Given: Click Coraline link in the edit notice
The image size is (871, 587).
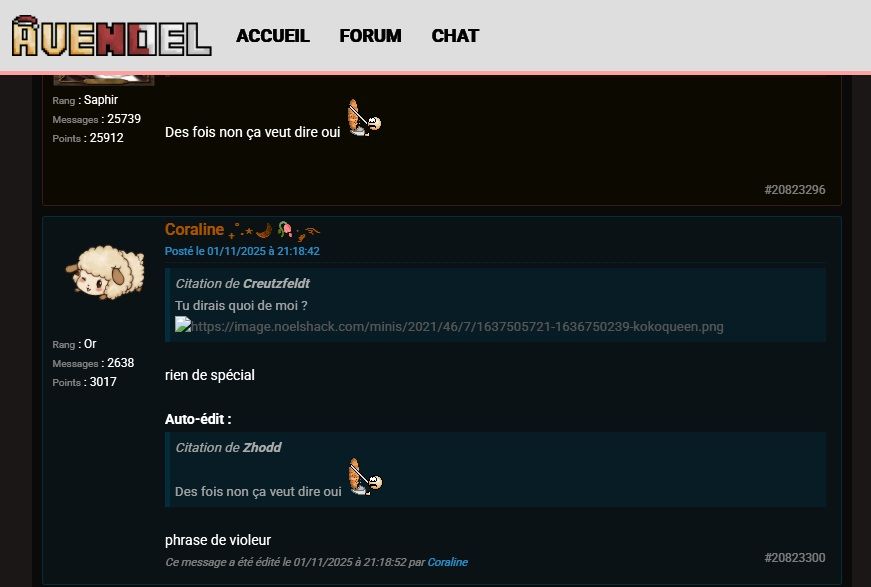Looking at the screenshot, I should (448, 562).
